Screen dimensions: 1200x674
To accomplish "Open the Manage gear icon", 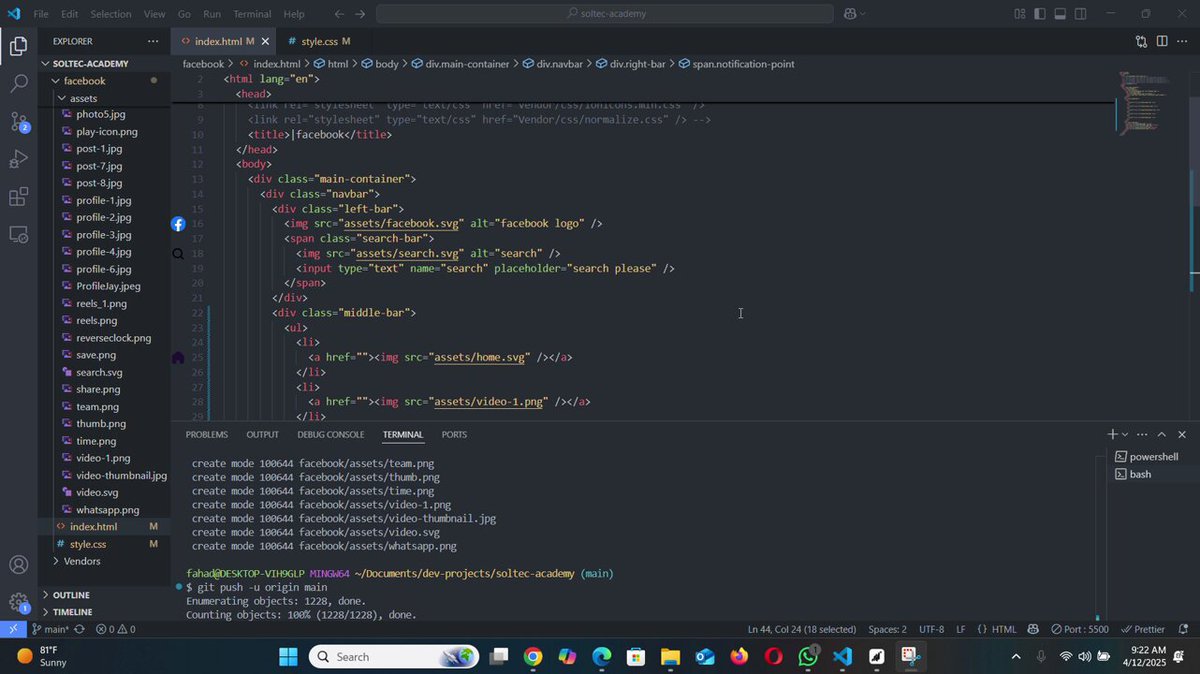I will click(x=18, y=602).
